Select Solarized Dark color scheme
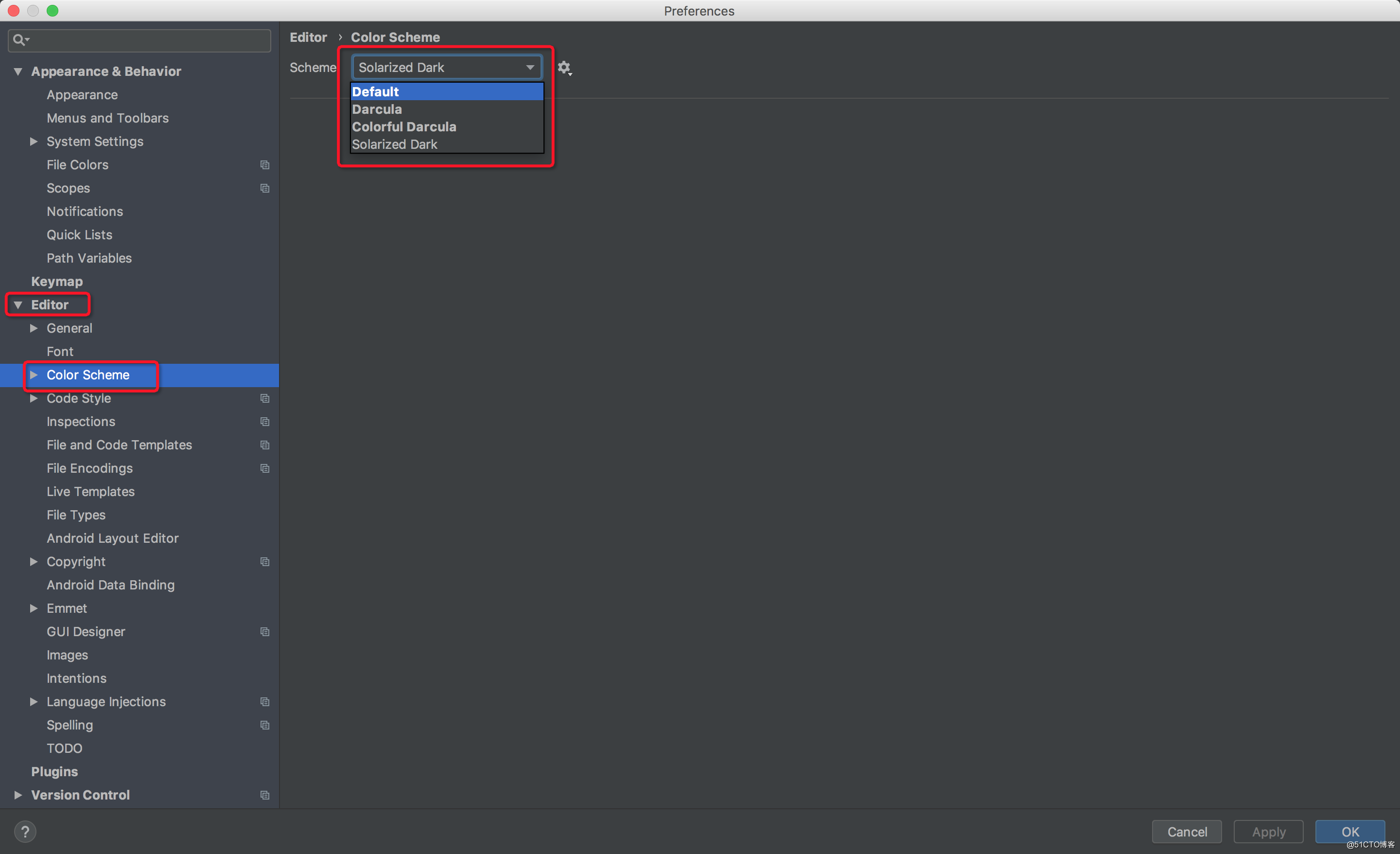 click(x=394, y=144)
